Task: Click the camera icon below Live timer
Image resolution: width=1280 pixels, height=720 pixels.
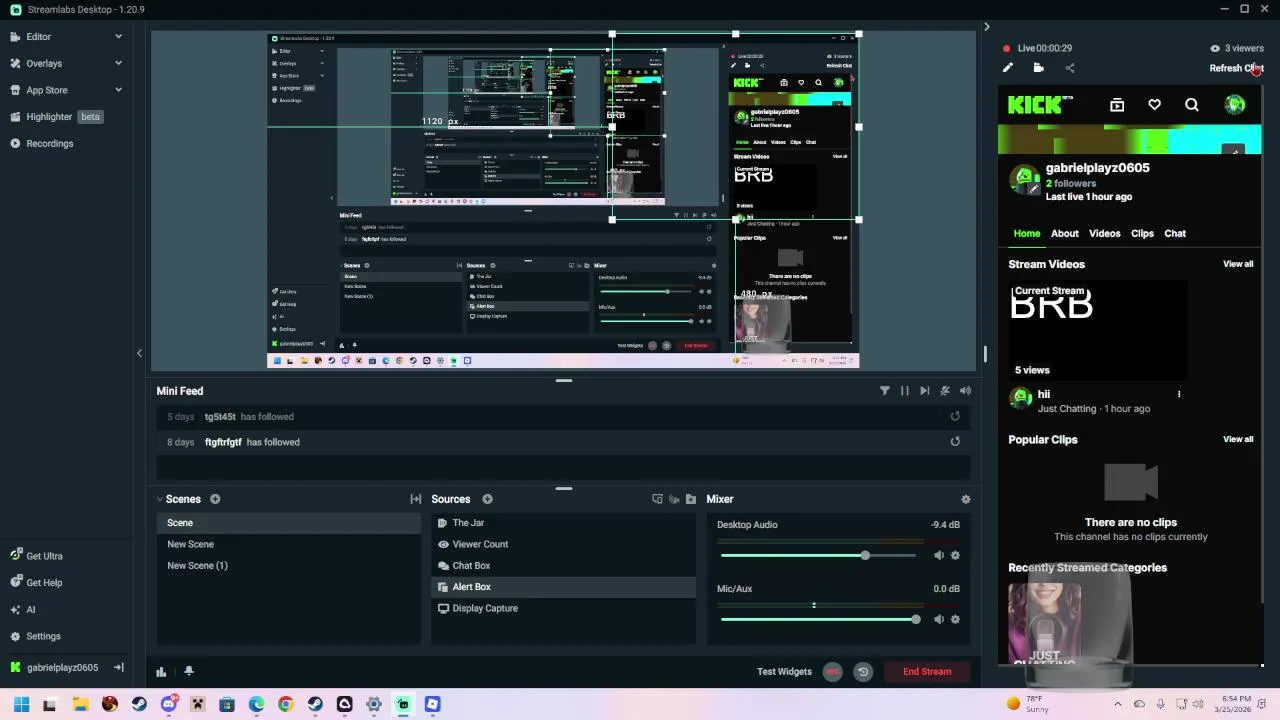Action: (x=1039, y=68)
